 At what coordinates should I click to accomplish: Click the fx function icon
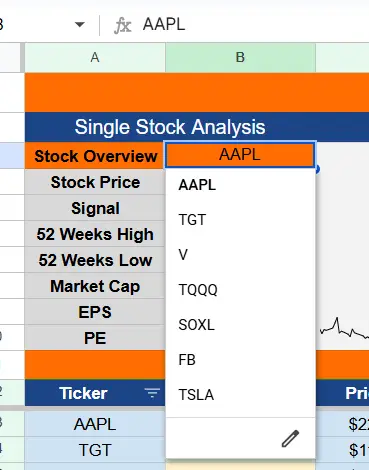click(123, 25)
